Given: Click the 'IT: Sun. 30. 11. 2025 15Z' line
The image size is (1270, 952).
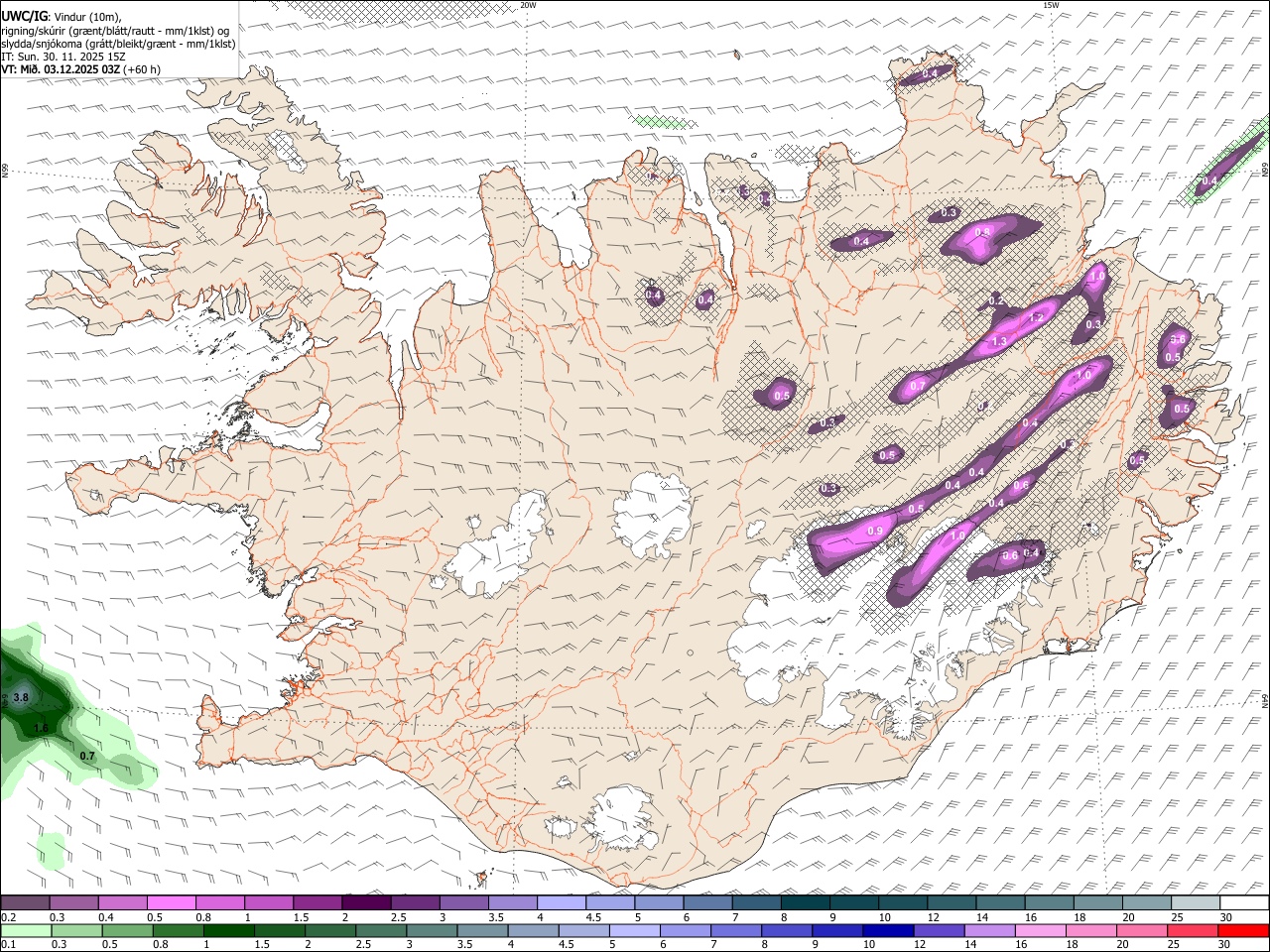Looking at the screenshot, I should [x=63, y=57].
